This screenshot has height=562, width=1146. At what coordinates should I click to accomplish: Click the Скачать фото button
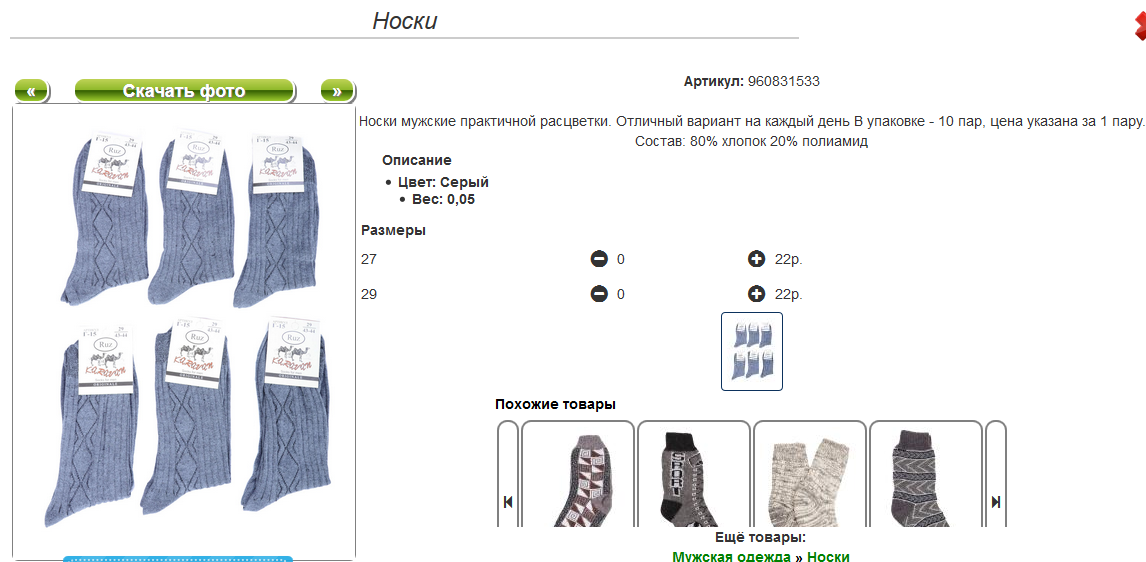184,91
